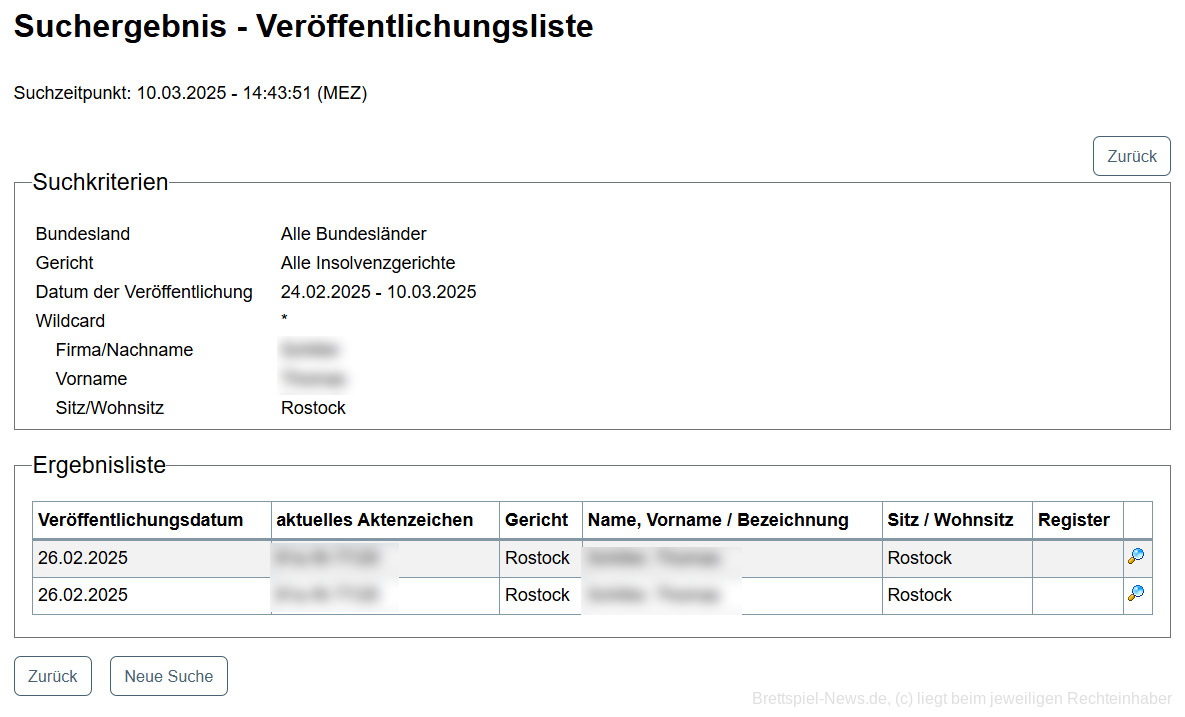Image resolution: width=1185 pixels, height=717 pixels.
Task: Click the Name, Vorname / Bezeichnung header
Action: 718,520
